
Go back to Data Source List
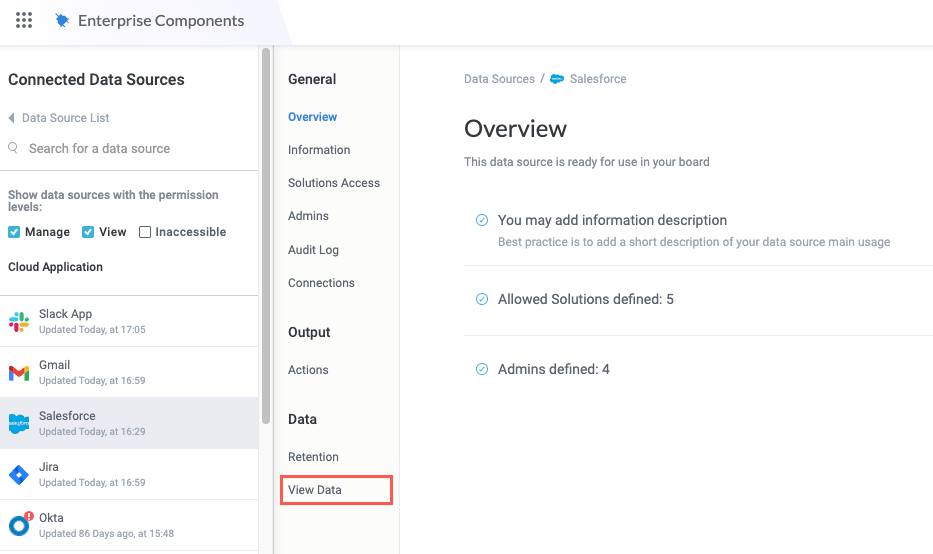(x=65, y=118)
